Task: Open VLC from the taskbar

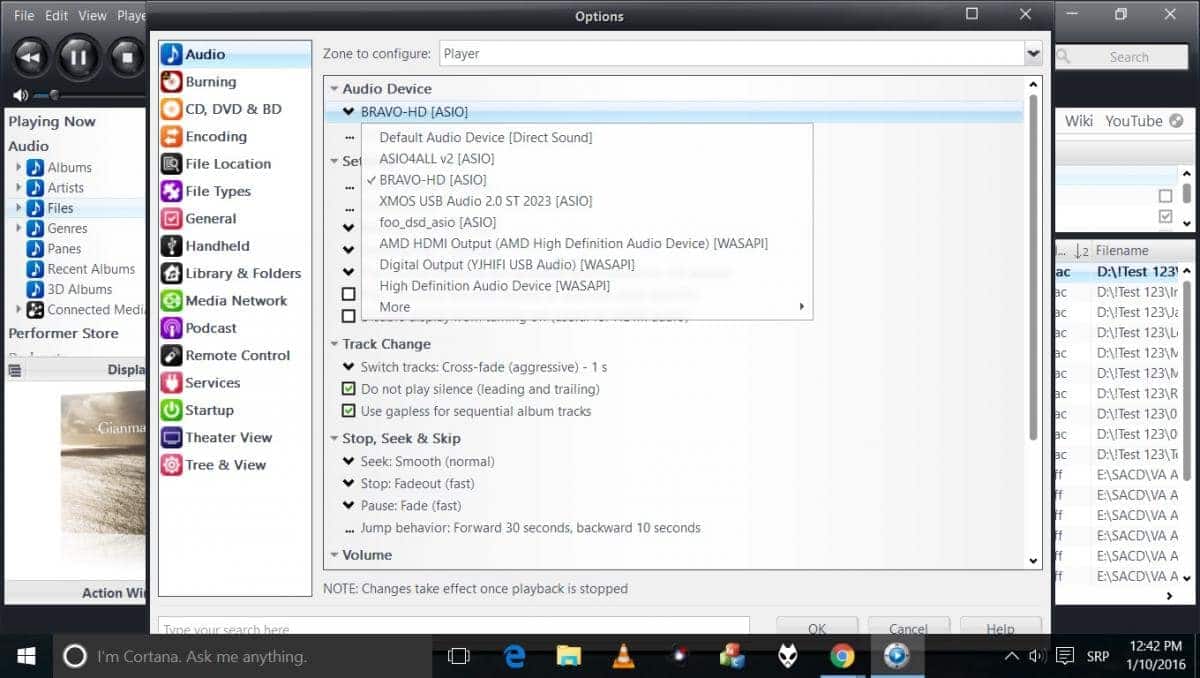Action: coord(624,656)
